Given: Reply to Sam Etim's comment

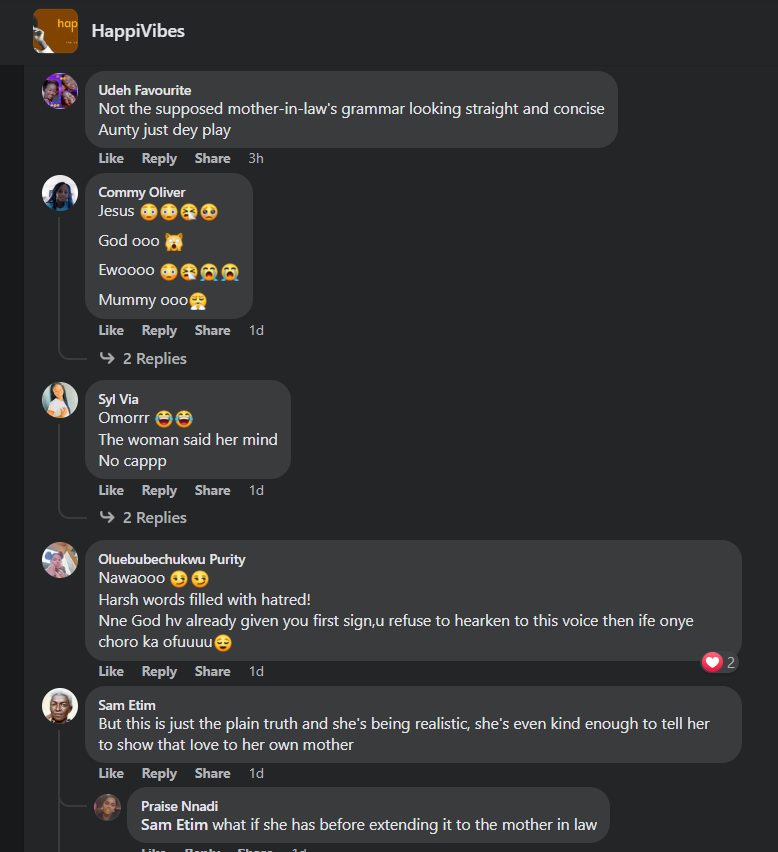Looking at the screenshot, I should (x=159, y=773).
